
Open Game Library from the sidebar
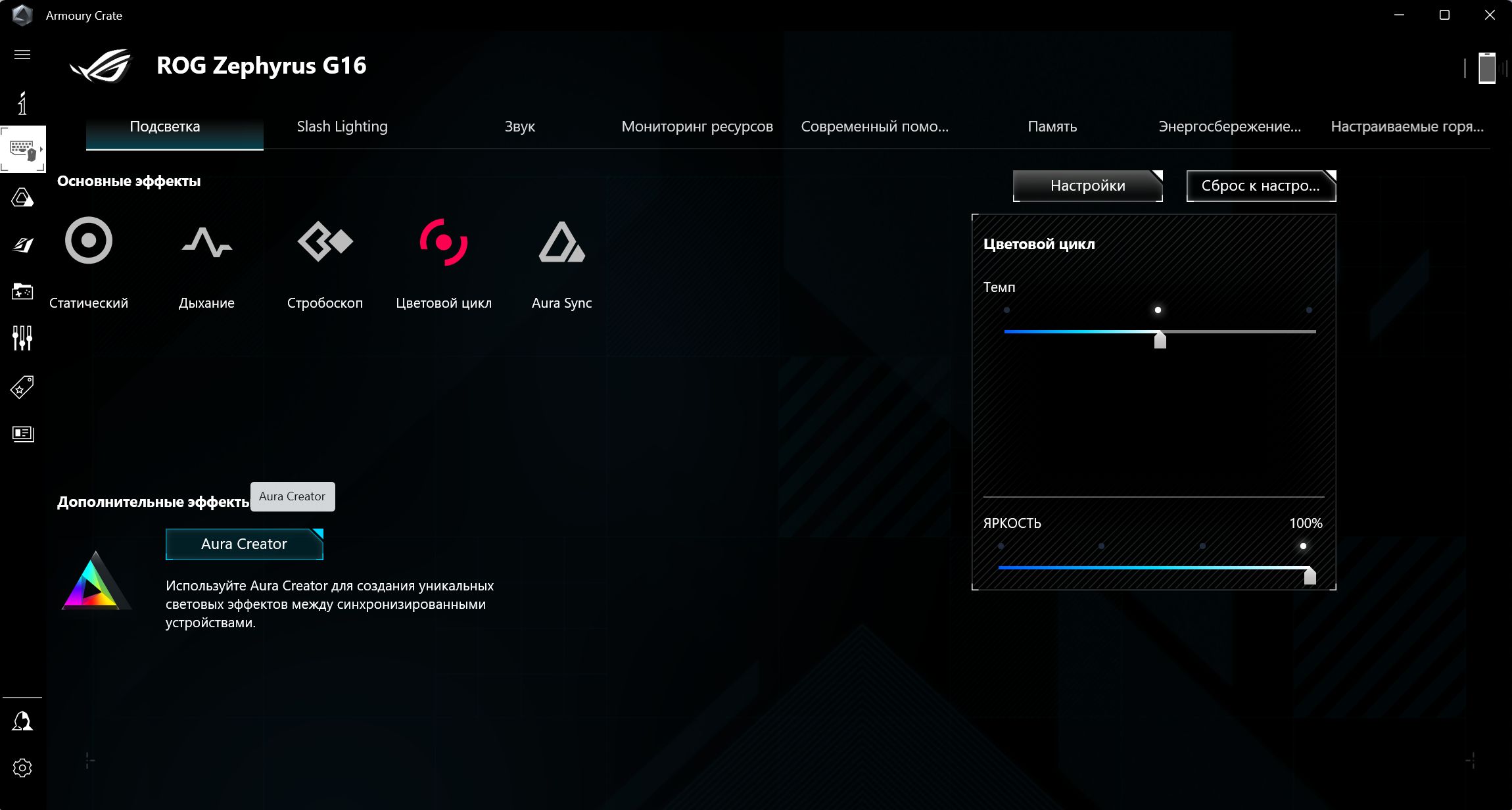22,291
